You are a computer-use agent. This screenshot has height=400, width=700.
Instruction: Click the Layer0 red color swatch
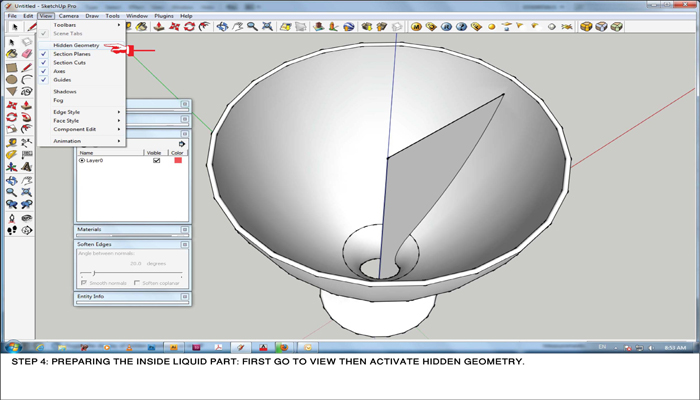(x=178, y=160)
